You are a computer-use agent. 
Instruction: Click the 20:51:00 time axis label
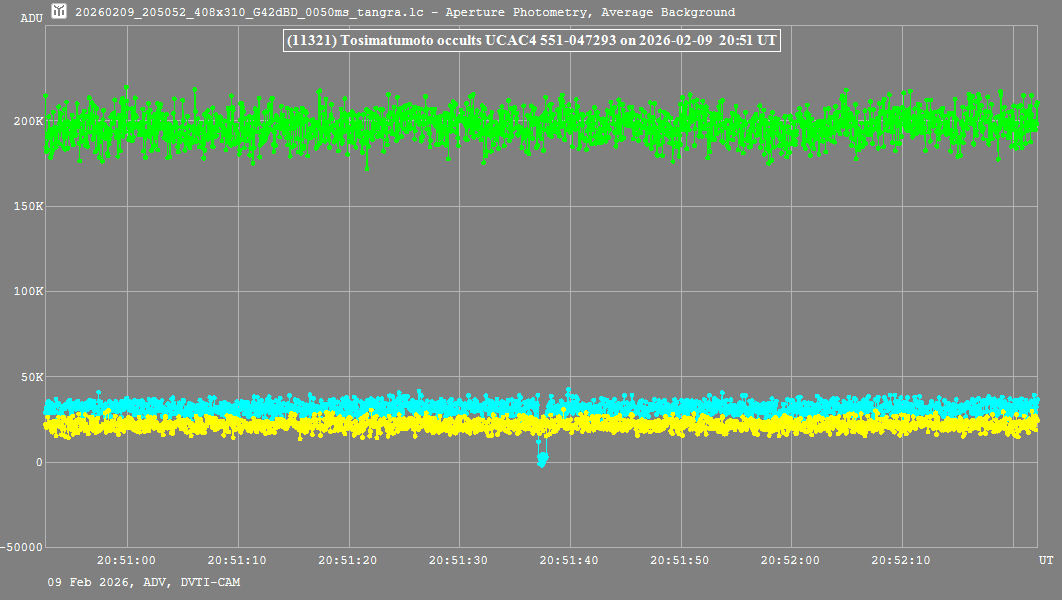(127, 561)
